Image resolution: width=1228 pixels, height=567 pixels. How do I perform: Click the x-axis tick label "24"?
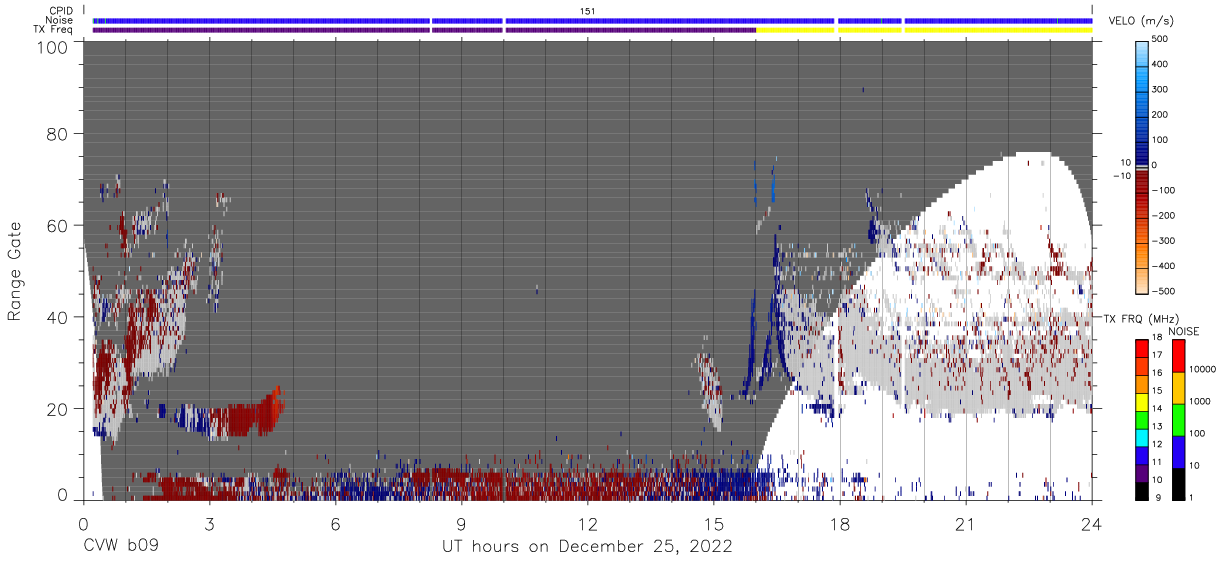[x=1092, y=524]
